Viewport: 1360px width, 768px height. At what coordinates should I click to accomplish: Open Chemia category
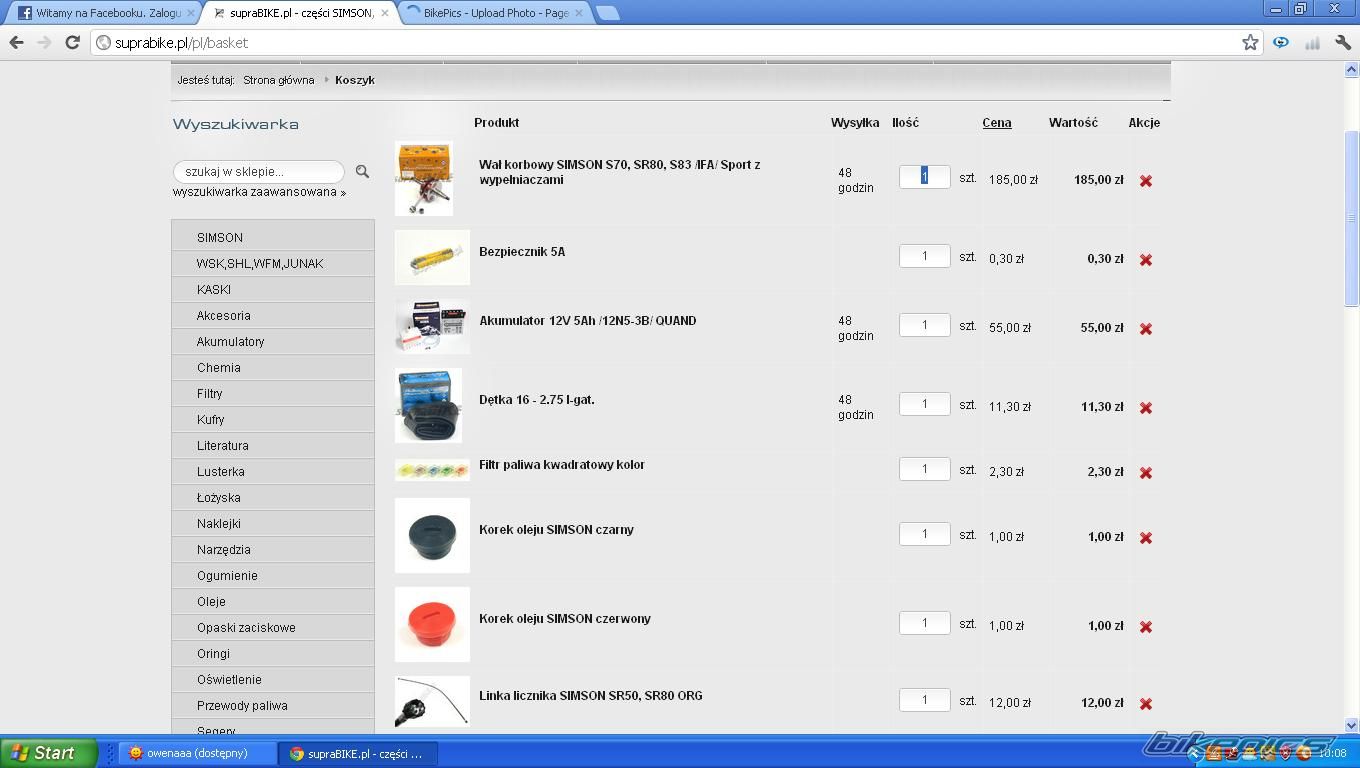[x=273, y=368]
